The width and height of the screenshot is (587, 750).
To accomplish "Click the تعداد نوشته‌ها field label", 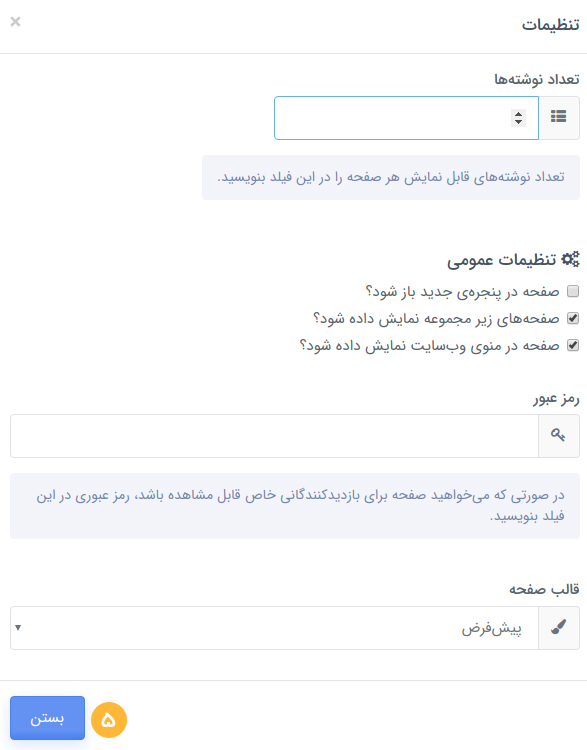I will pyautogui.click(x=537, y=79).
